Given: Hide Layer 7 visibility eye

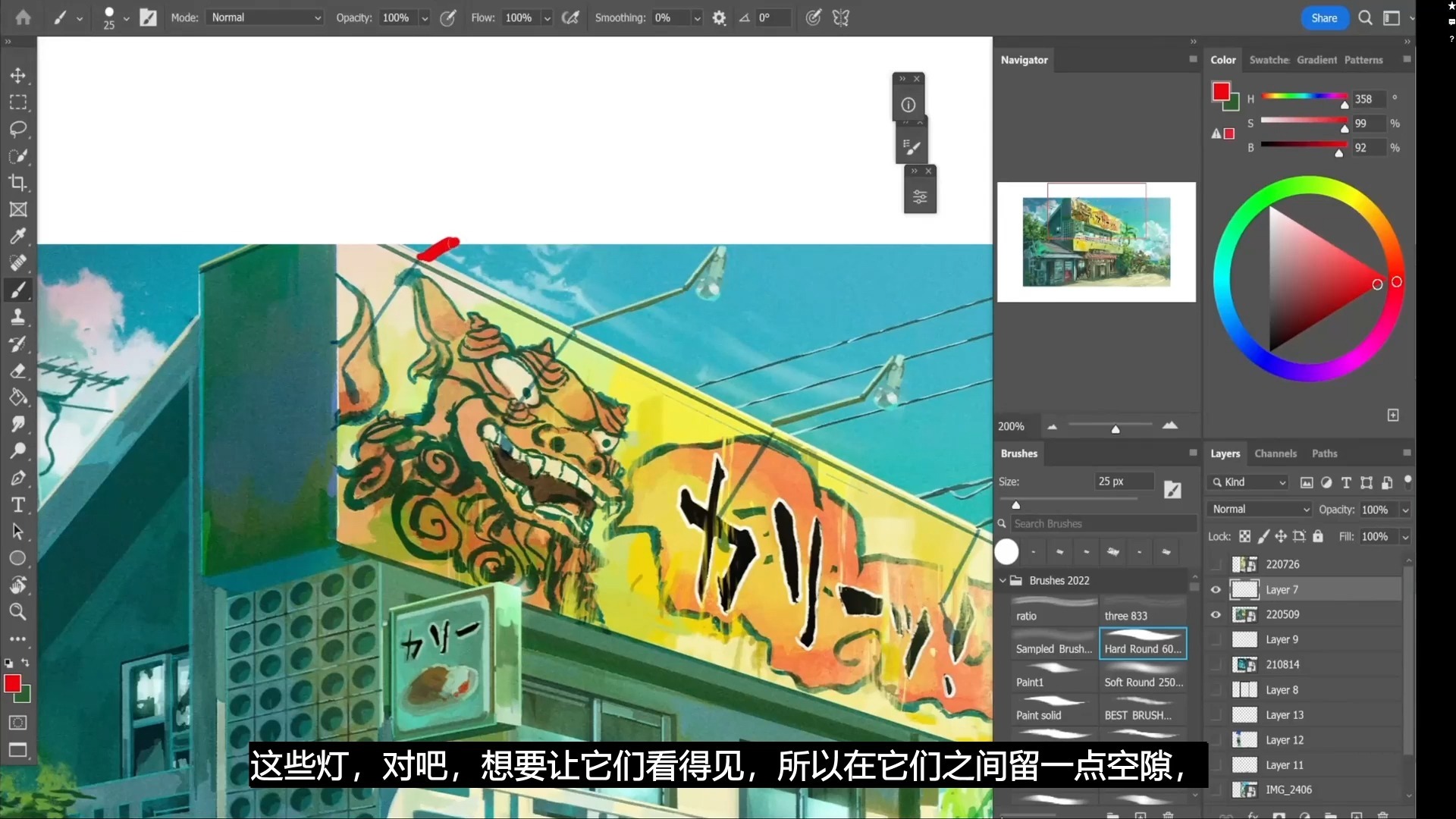Looking at the screenshot, I should click(x=1216, y=589).
